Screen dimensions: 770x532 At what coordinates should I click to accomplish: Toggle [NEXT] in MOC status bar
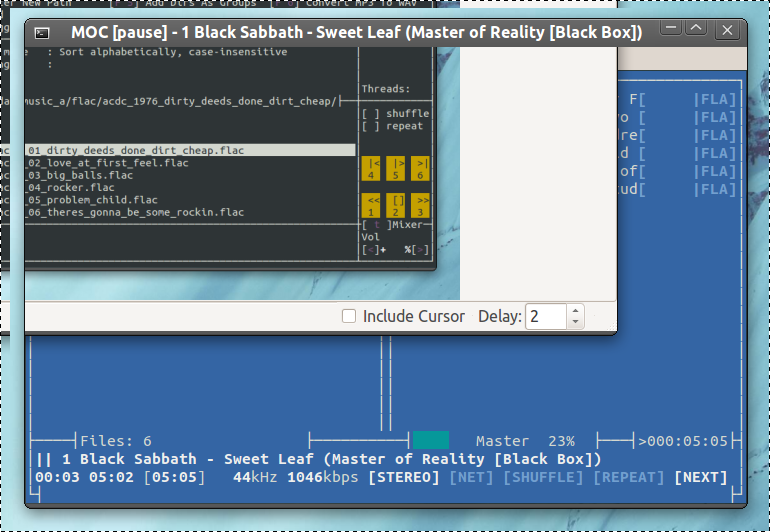click(x=701, y=477)
